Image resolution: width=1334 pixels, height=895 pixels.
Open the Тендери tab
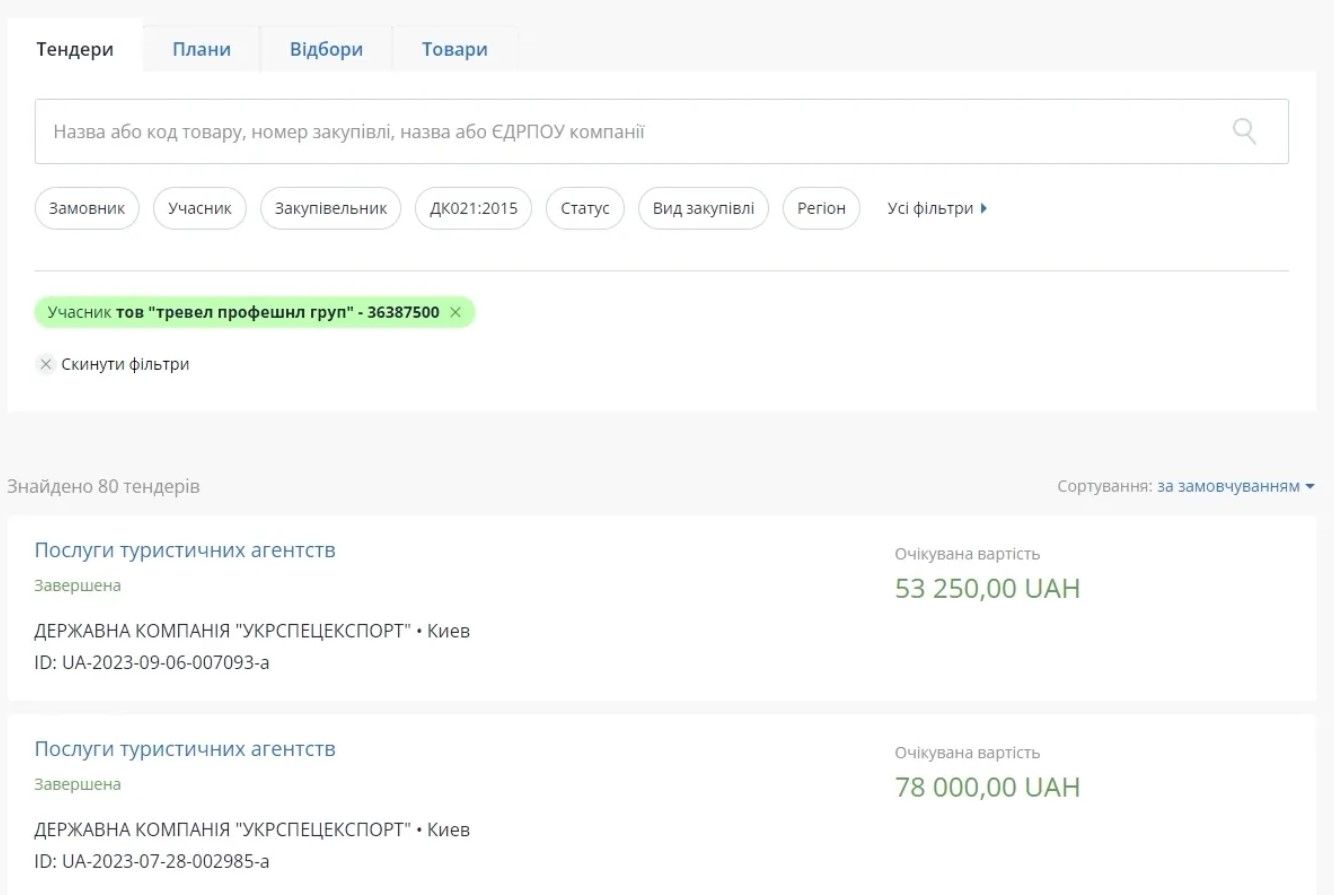[75, 49]
